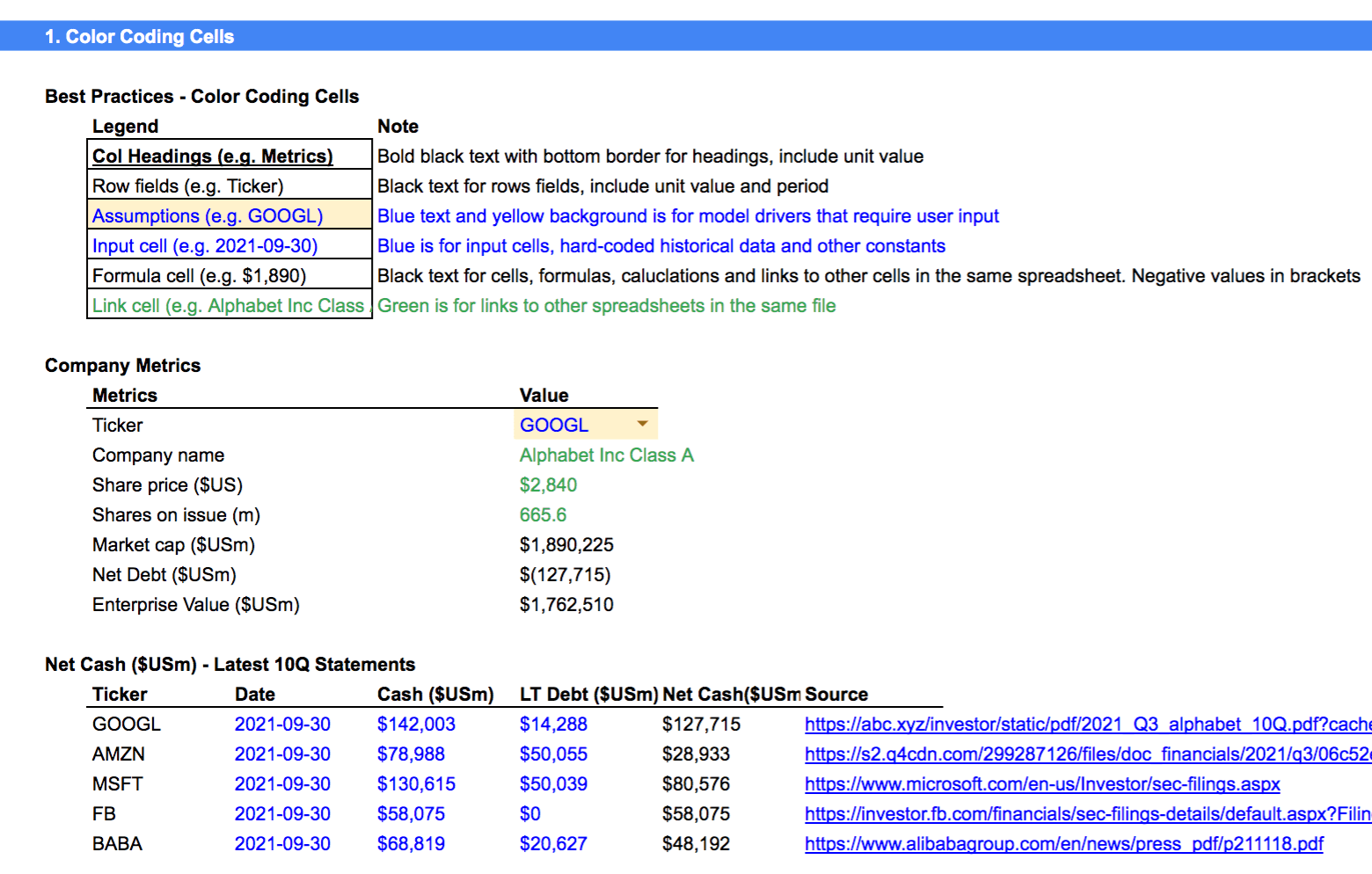Image resolution: width=1372 pixels, height=874 pixels.
Task: Click the date cell in the GOOGL row
Action: click(x=282, y=725)
